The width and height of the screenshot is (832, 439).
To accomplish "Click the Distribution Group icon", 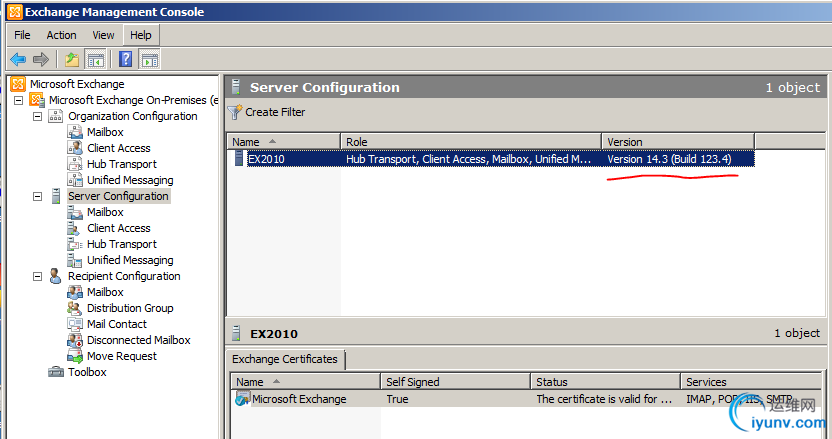I will point(74,308).
